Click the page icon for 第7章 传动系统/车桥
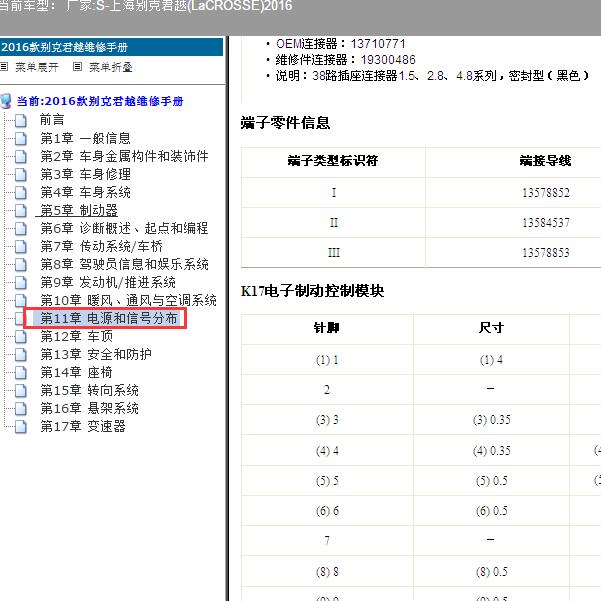 21,246
